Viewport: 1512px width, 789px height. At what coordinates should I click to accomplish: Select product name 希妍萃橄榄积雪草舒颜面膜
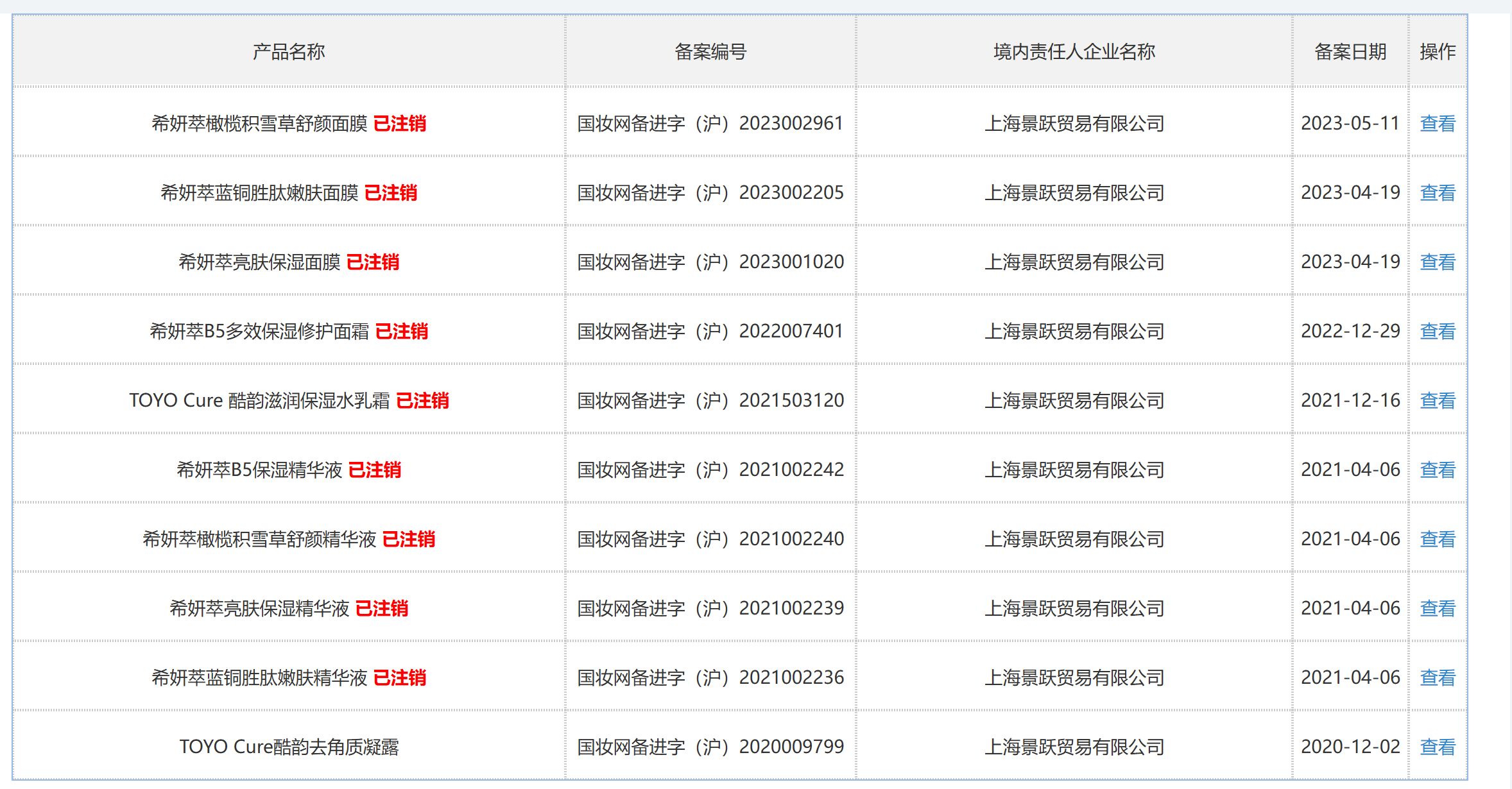[x=259, y=123]
